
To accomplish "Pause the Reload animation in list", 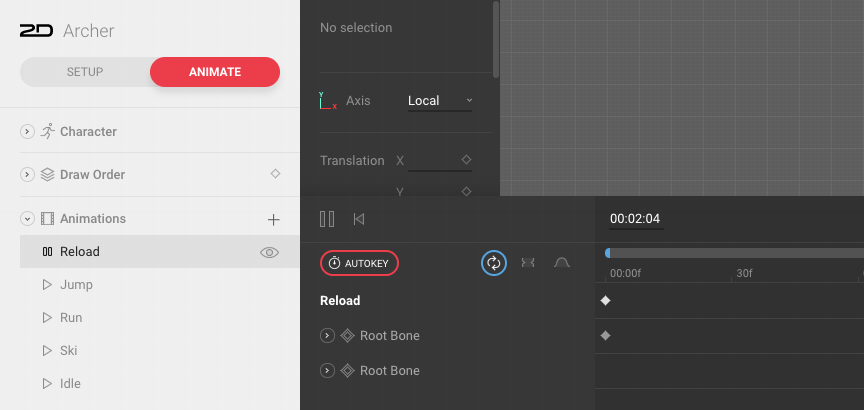I will coord(47,252).
